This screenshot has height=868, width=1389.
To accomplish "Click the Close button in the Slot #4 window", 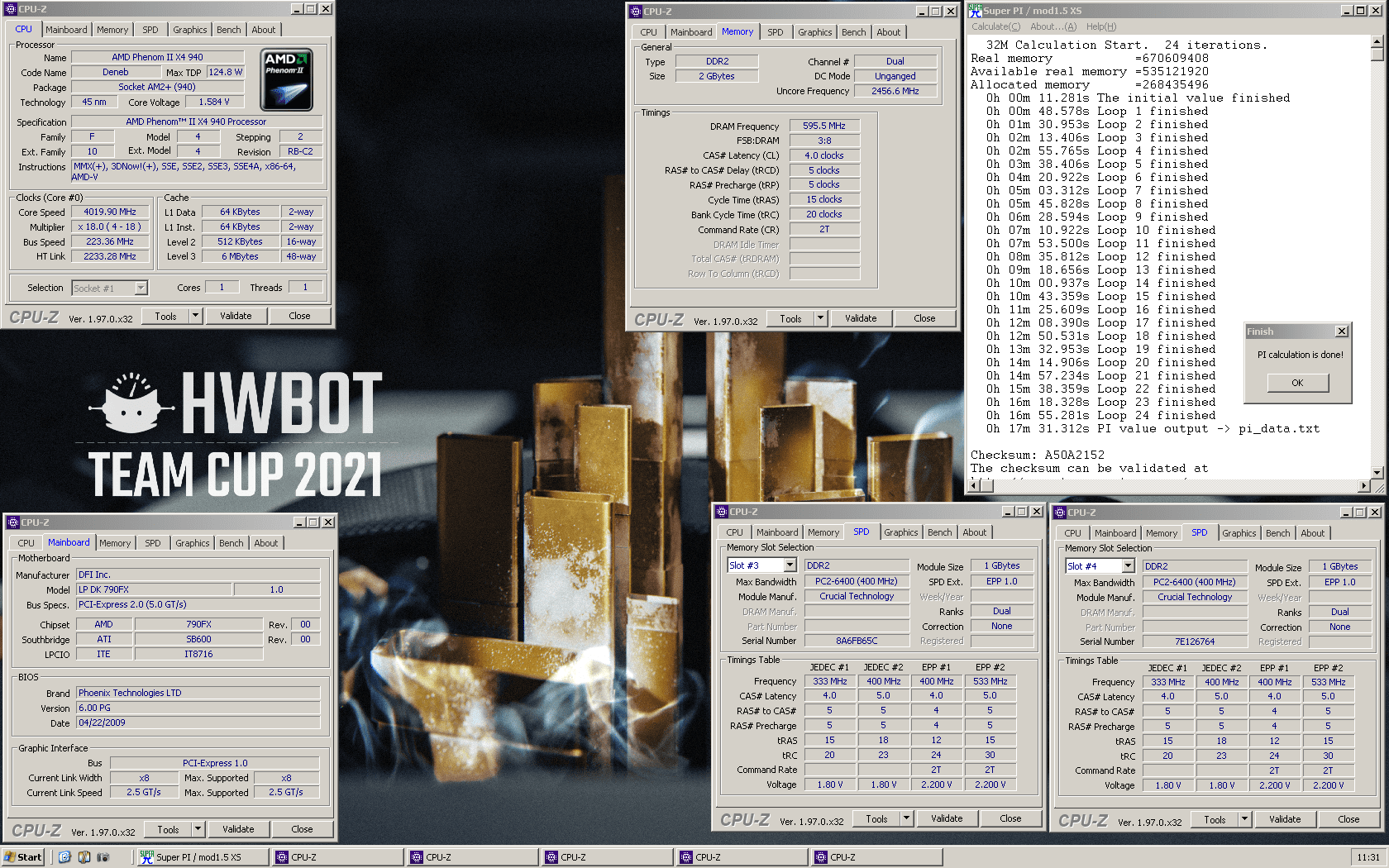I will tap(1348, 819).
